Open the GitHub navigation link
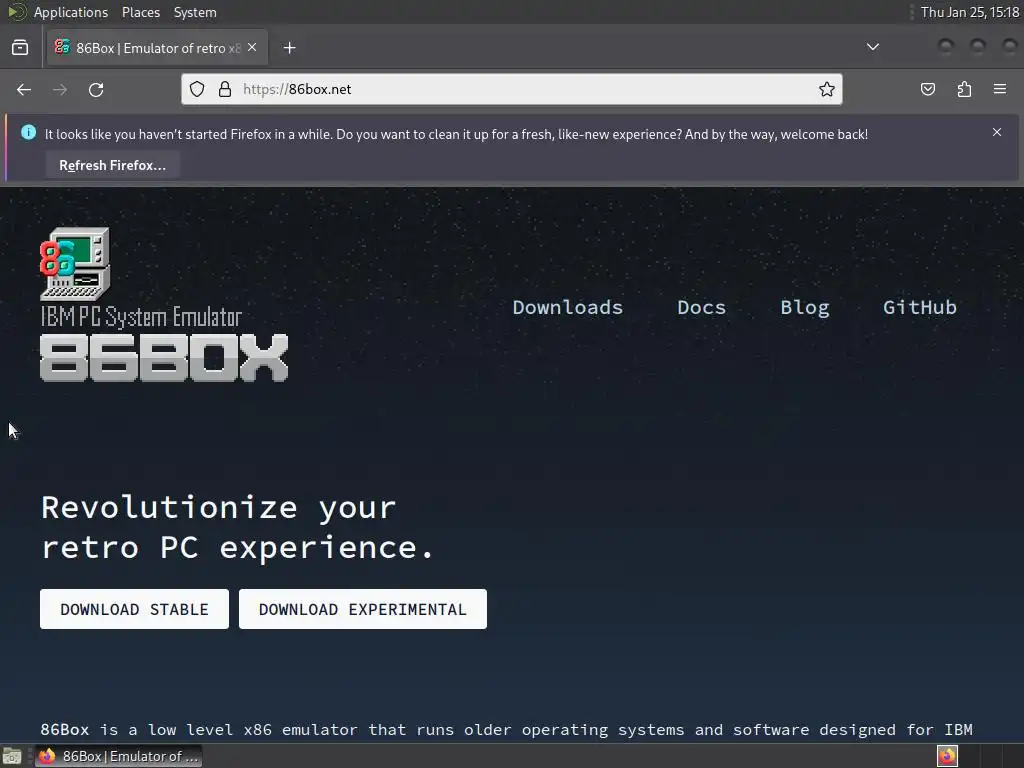 [920, 307]
